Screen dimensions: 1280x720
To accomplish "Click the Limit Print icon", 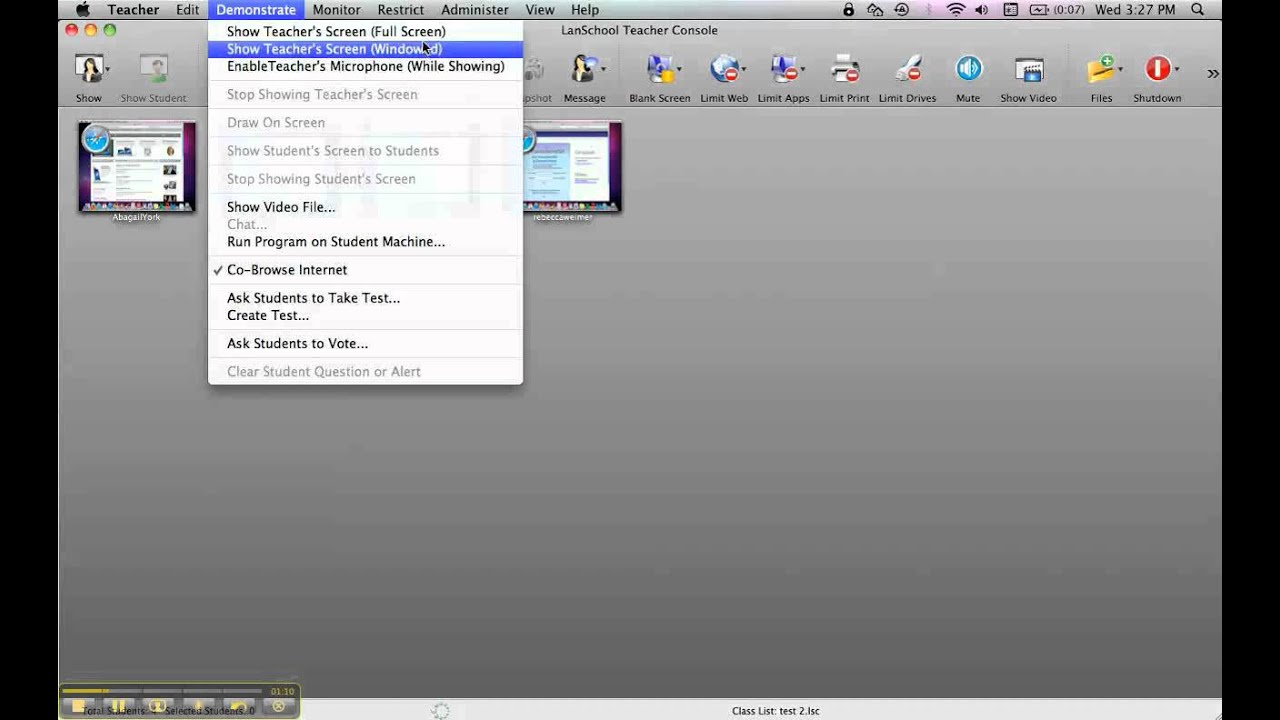I will pos(845,69).
